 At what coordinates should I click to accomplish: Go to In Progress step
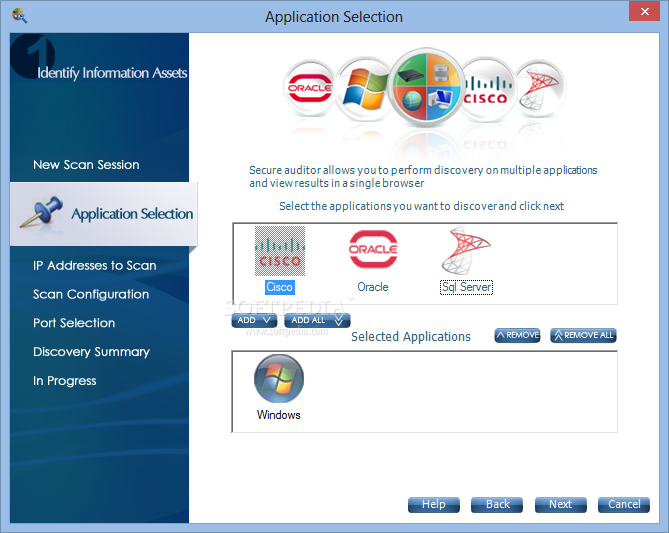click(64, 381)
